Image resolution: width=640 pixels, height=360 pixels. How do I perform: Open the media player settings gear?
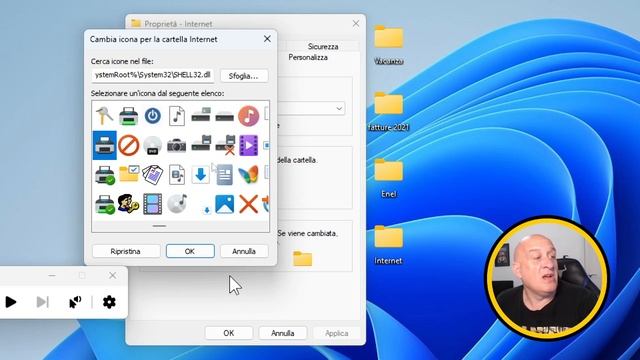(x=109, y=302)
